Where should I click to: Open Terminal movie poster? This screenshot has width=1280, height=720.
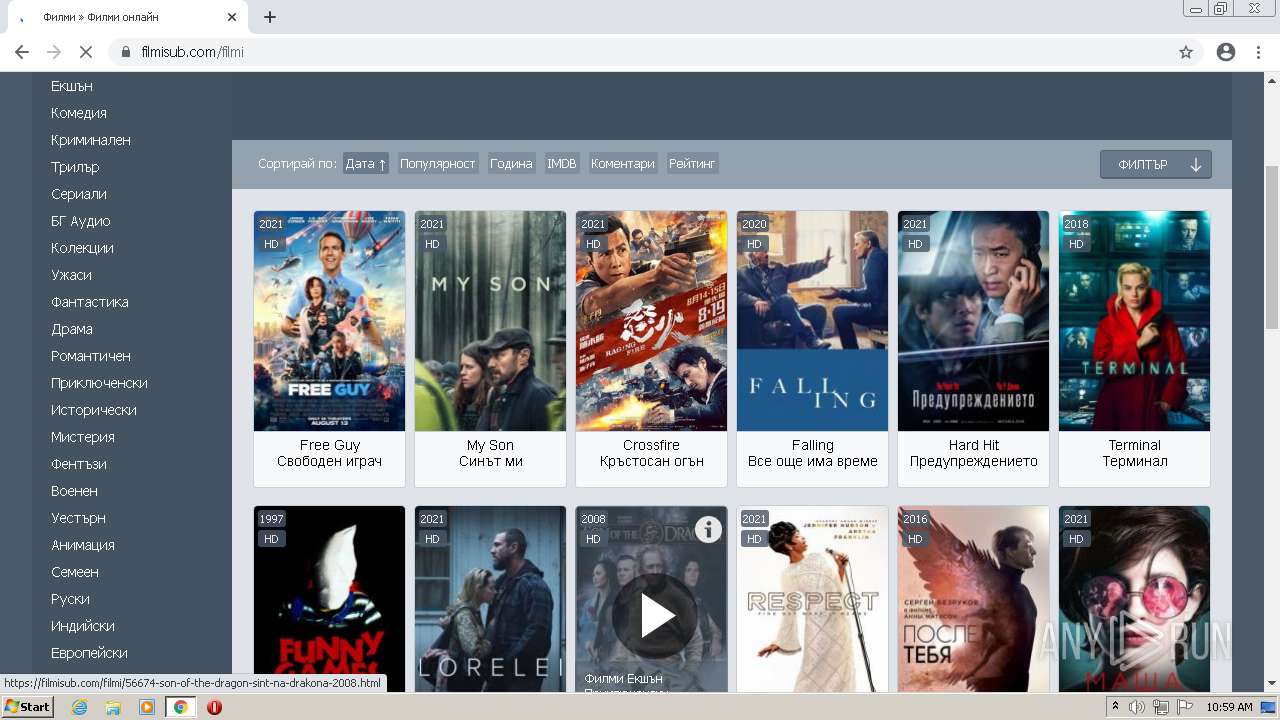[x=1134, y=321]
